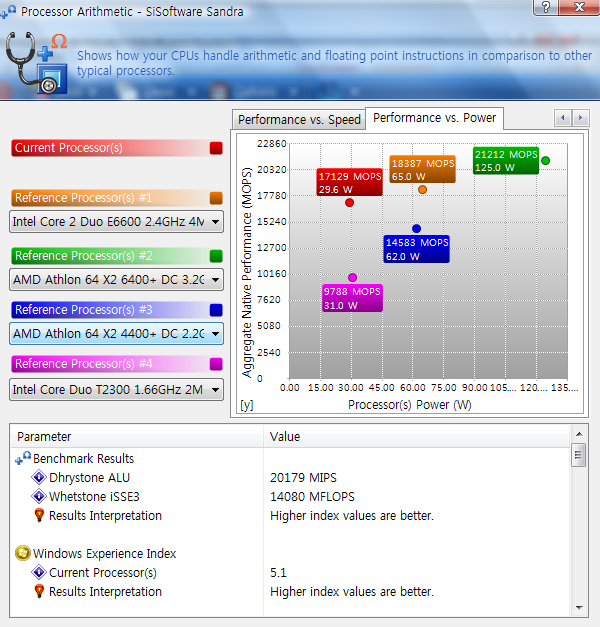Click the results list scrollbar thumb
Viewport: 600px width, 627px height.
click(579, 455)
